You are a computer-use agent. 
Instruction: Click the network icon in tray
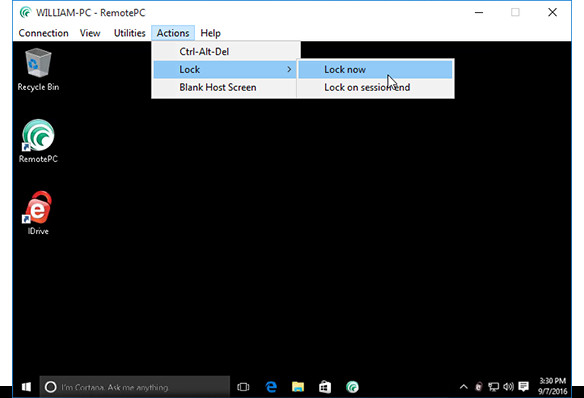click(493, 387)
